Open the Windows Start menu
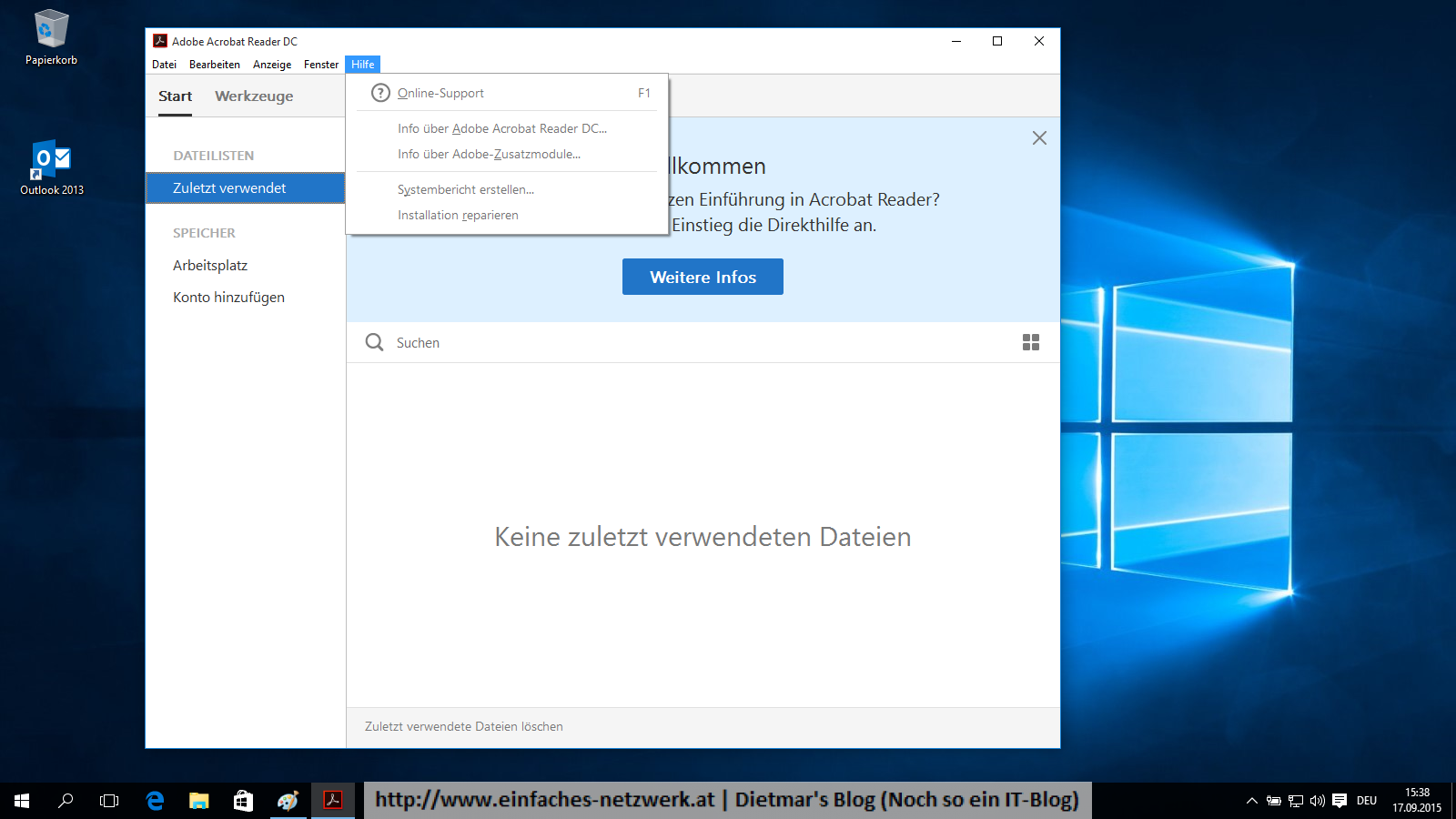The width and height of the screenshot is (1456, 819). coord(22,801)
